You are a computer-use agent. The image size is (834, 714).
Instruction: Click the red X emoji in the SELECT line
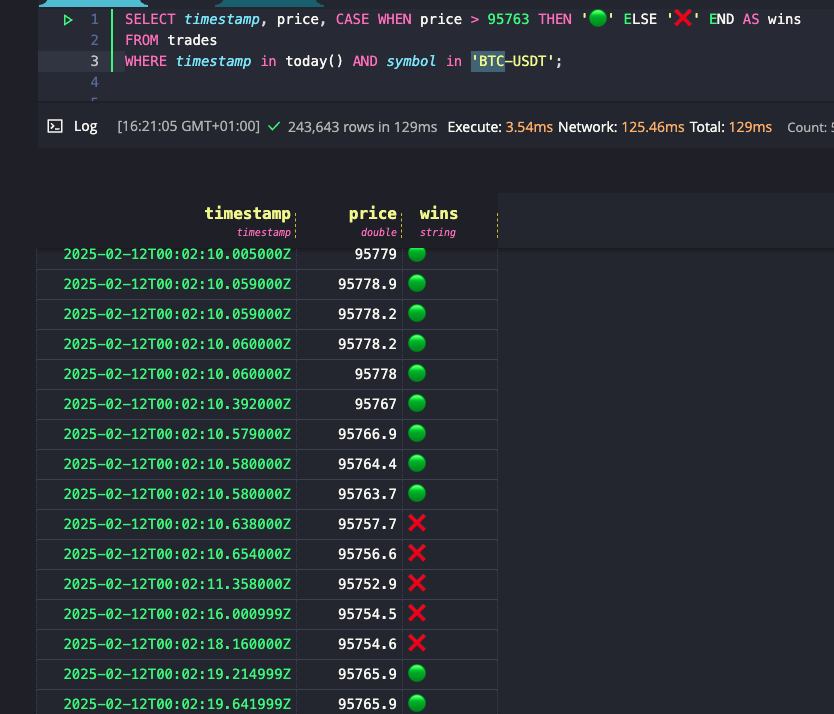(683, 19)
